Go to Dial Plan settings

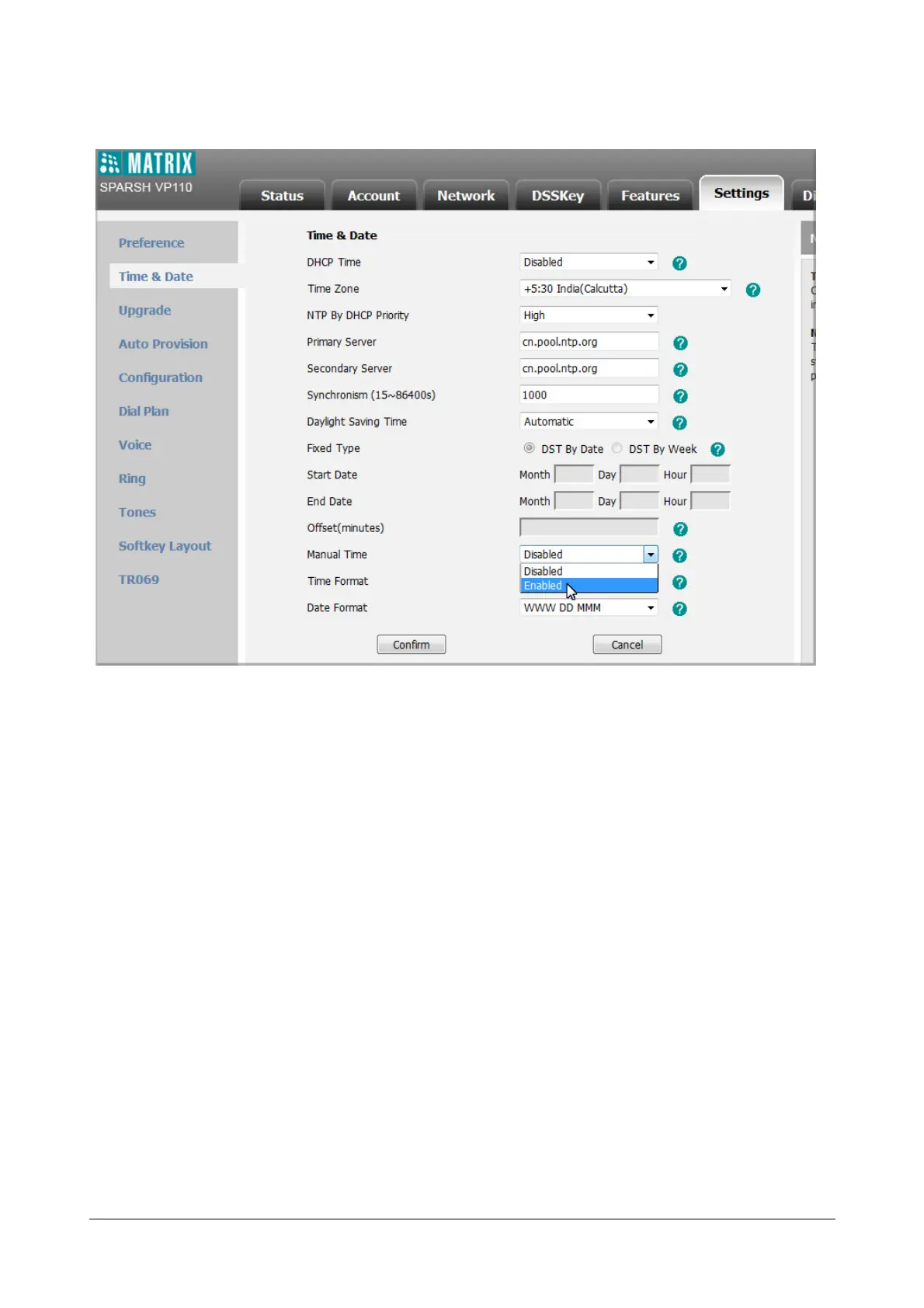point(144,412)
